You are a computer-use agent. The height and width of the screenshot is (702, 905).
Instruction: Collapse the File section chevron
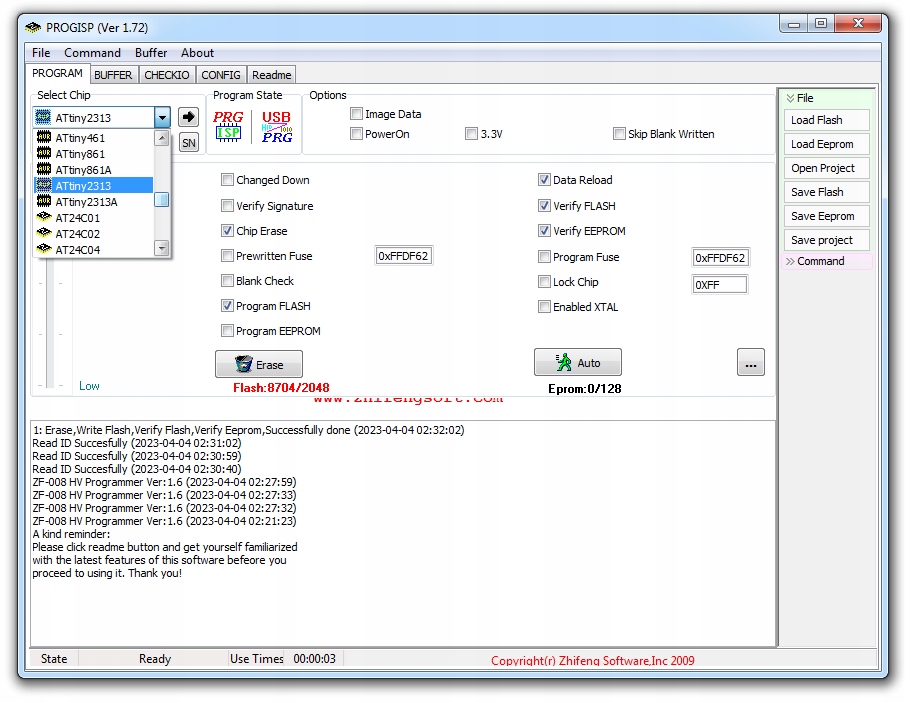[790, 98]
